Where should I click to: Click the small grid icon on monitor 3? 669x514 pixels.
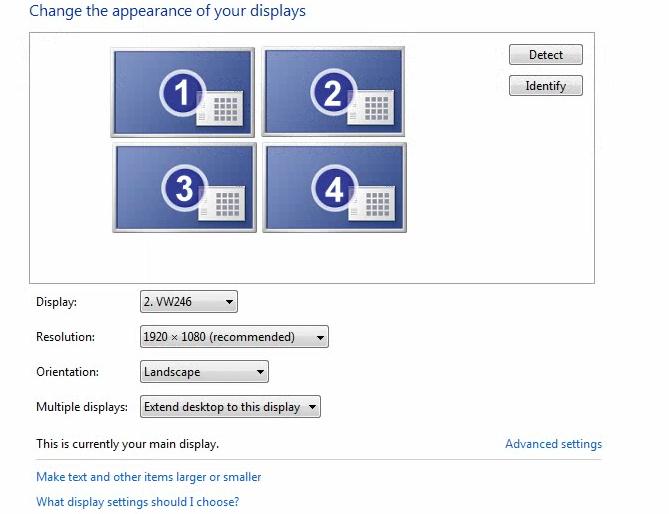(226, 202)
